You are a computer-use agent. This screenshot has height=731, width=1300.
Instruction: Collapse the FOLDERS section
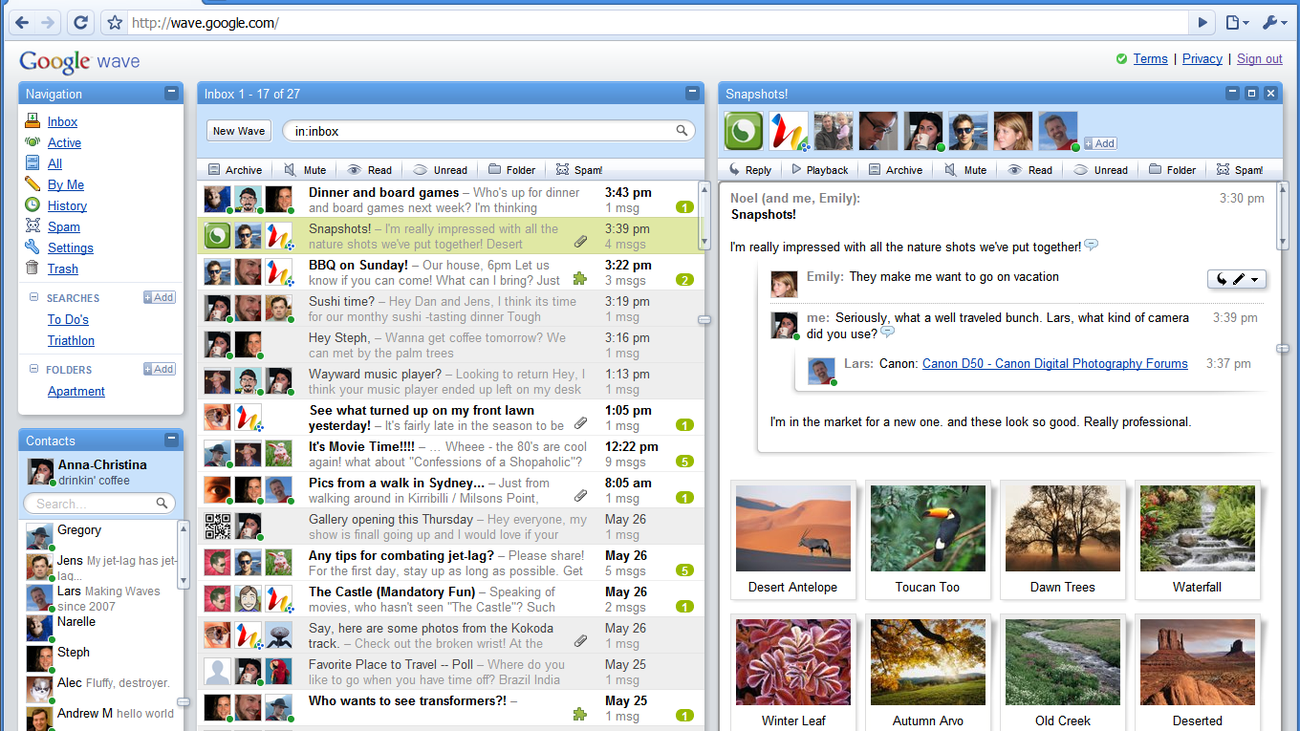point(34,370)
